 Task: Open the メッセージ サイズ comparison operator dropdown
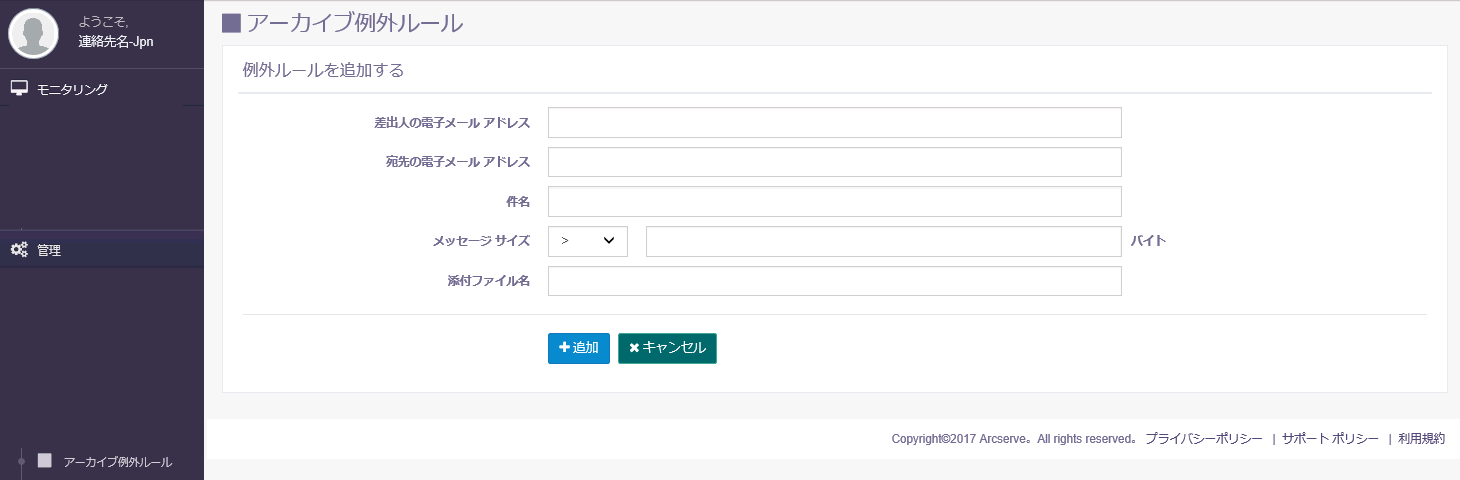[588, 241]
